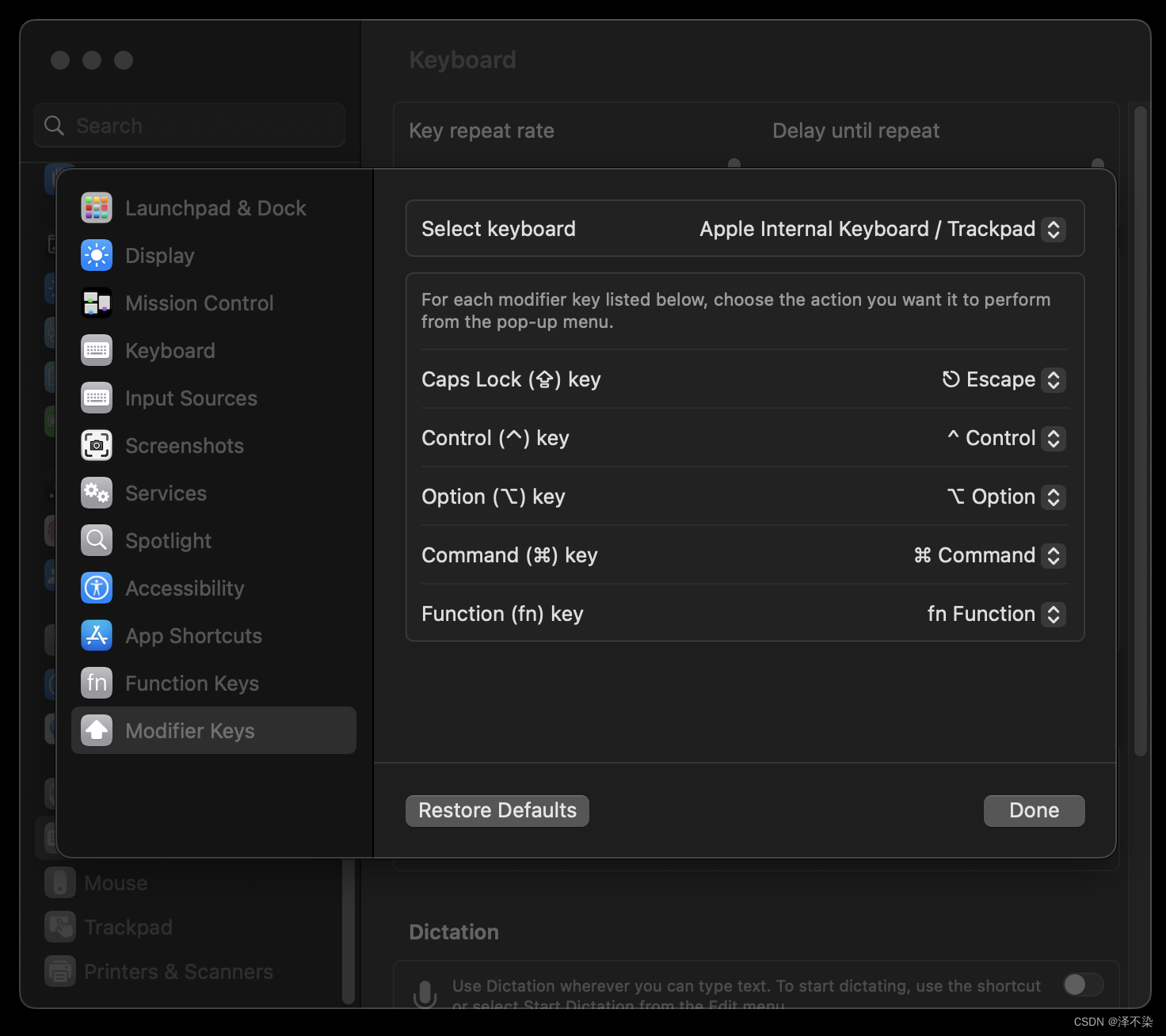The width and height of the screenshot is (1166, 1036).
Task: Click inside the Search field
Action: (x=189, y=125)
